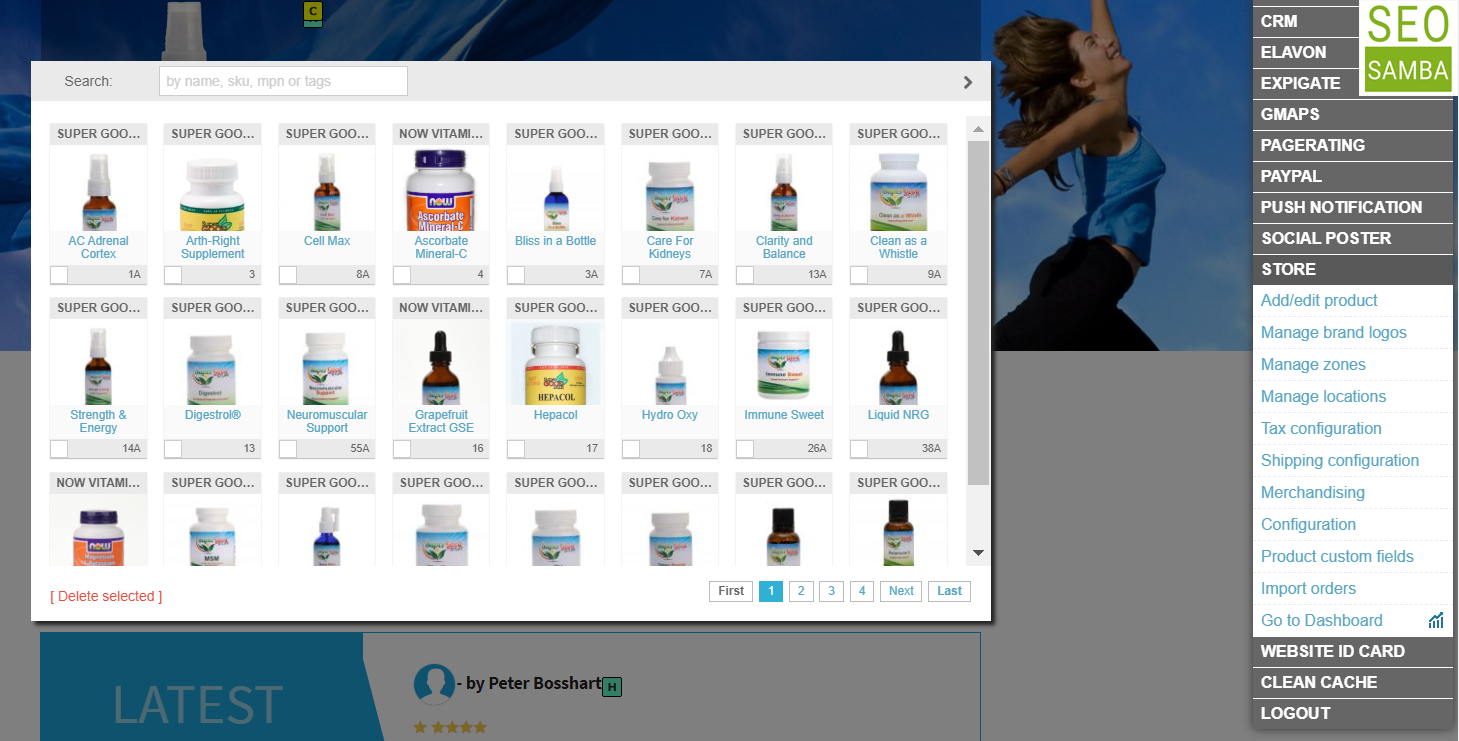Click CLEAN CACHE
This screenshot has width=1459, height=741.
click(x=1353, y=682)
